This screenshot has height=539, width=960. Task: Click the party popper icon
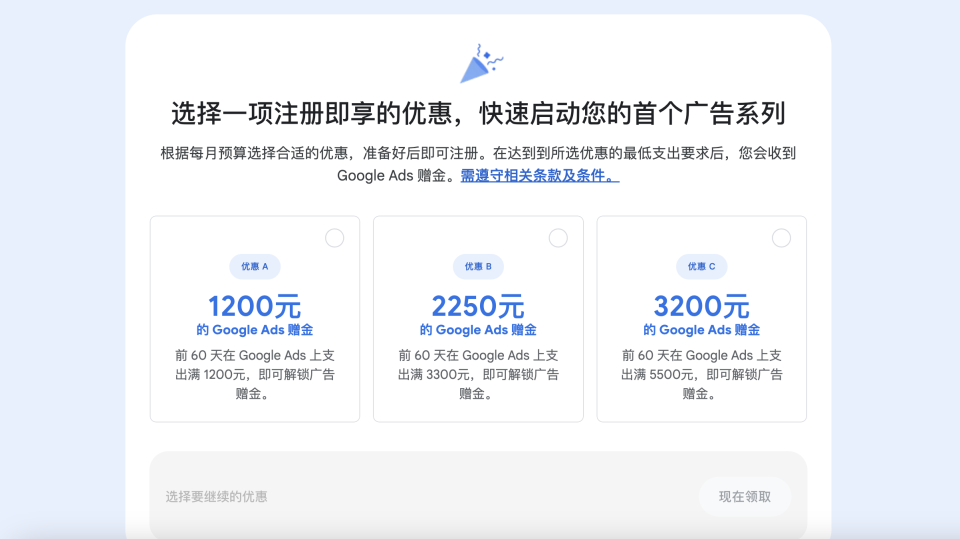pyautogui.click(x=481, y=63)
